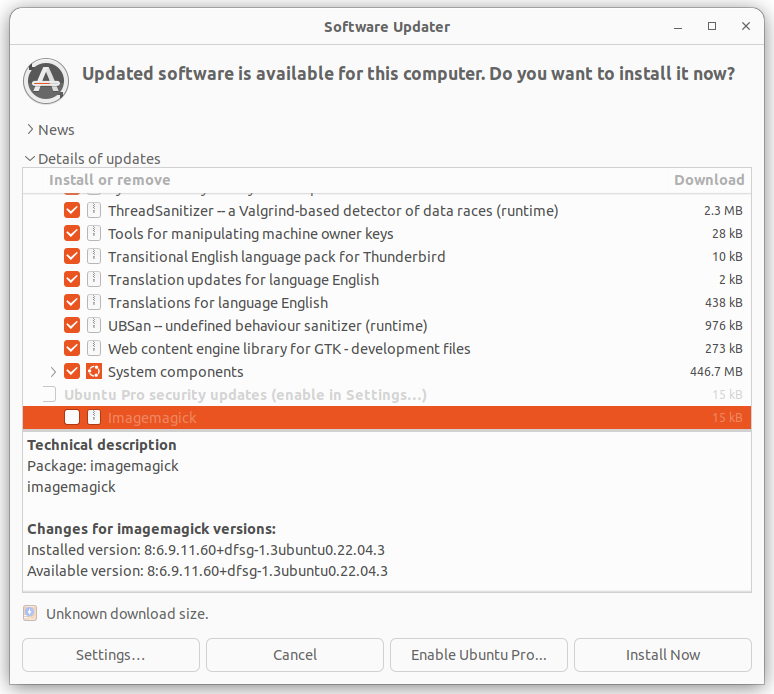Expand the News section

pos(29,130)
